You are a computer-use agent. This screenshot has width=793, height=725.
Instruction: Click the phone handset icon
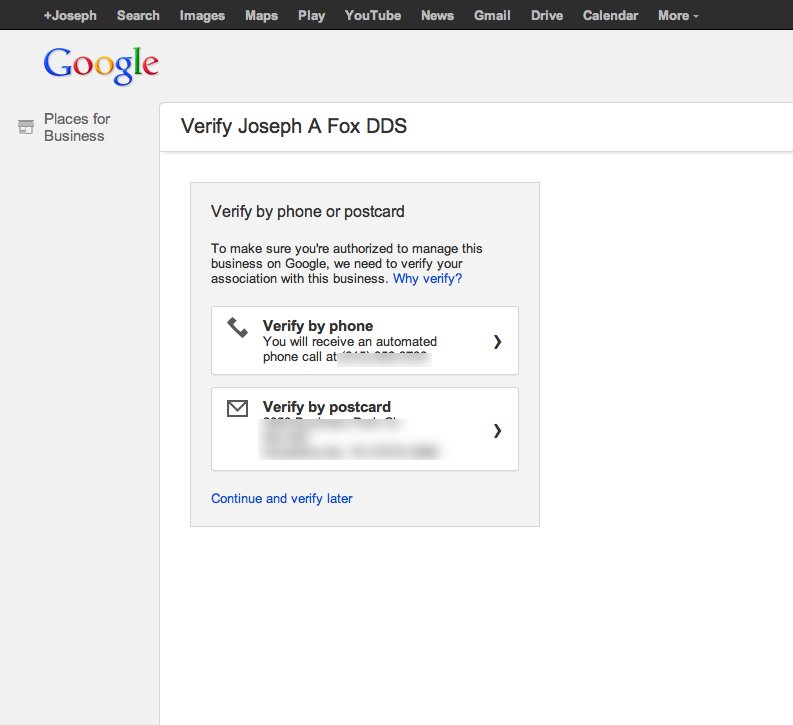point(237,328)
